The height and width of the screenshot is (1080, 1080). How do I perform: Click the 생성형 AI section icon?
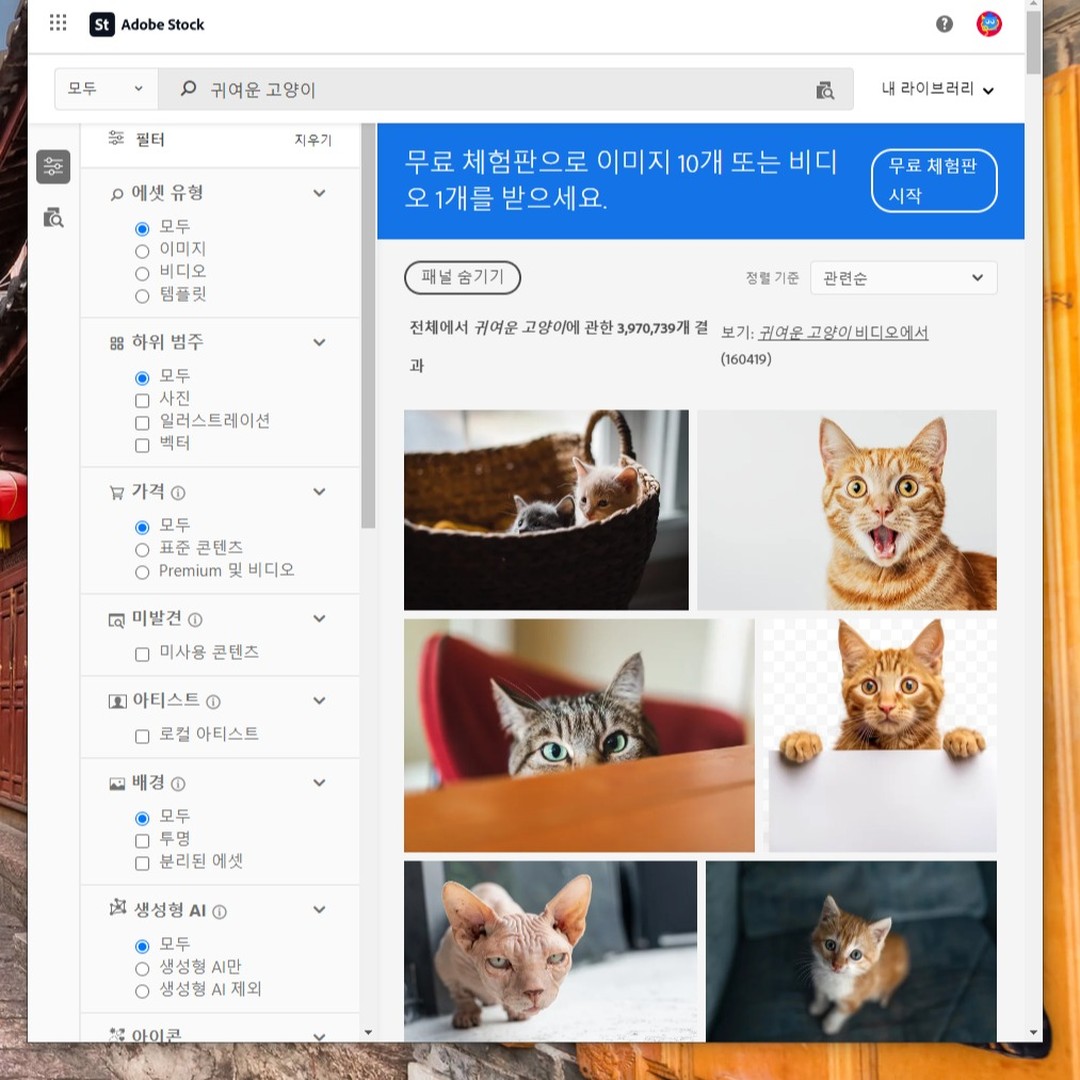point(118,907)
